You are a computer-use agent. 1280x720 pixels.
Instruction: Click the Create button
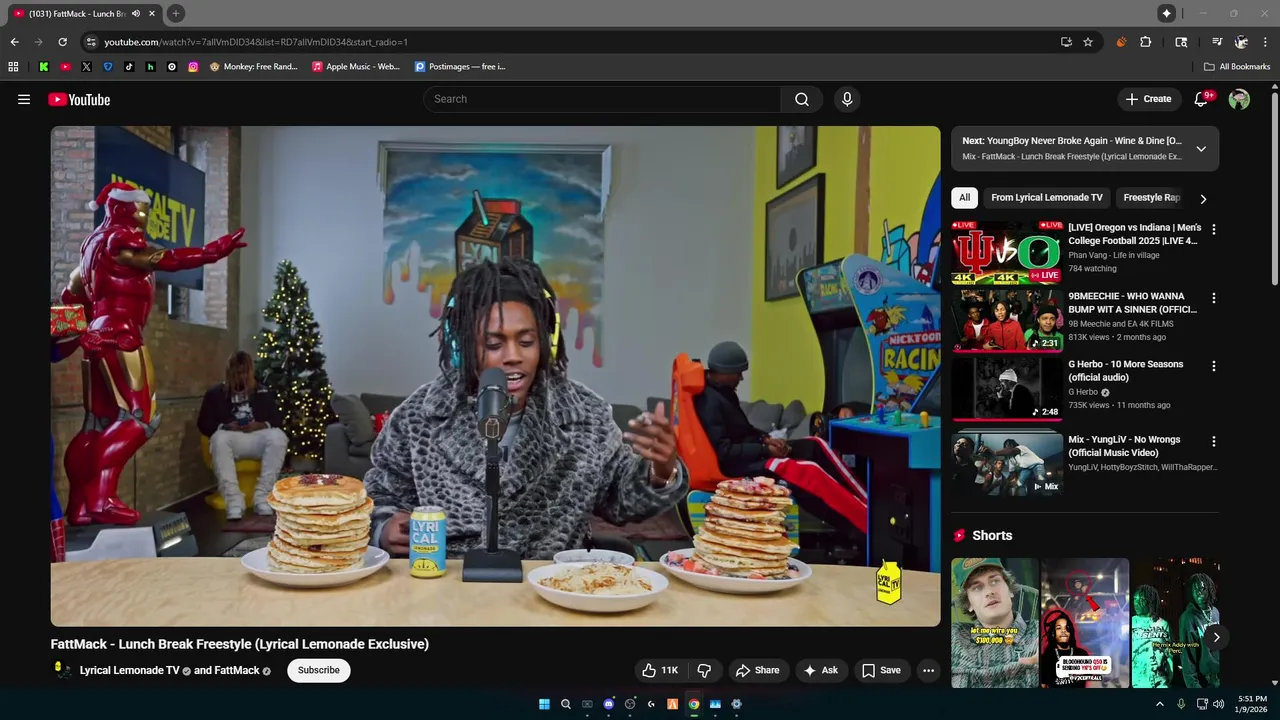(1148, 99)
